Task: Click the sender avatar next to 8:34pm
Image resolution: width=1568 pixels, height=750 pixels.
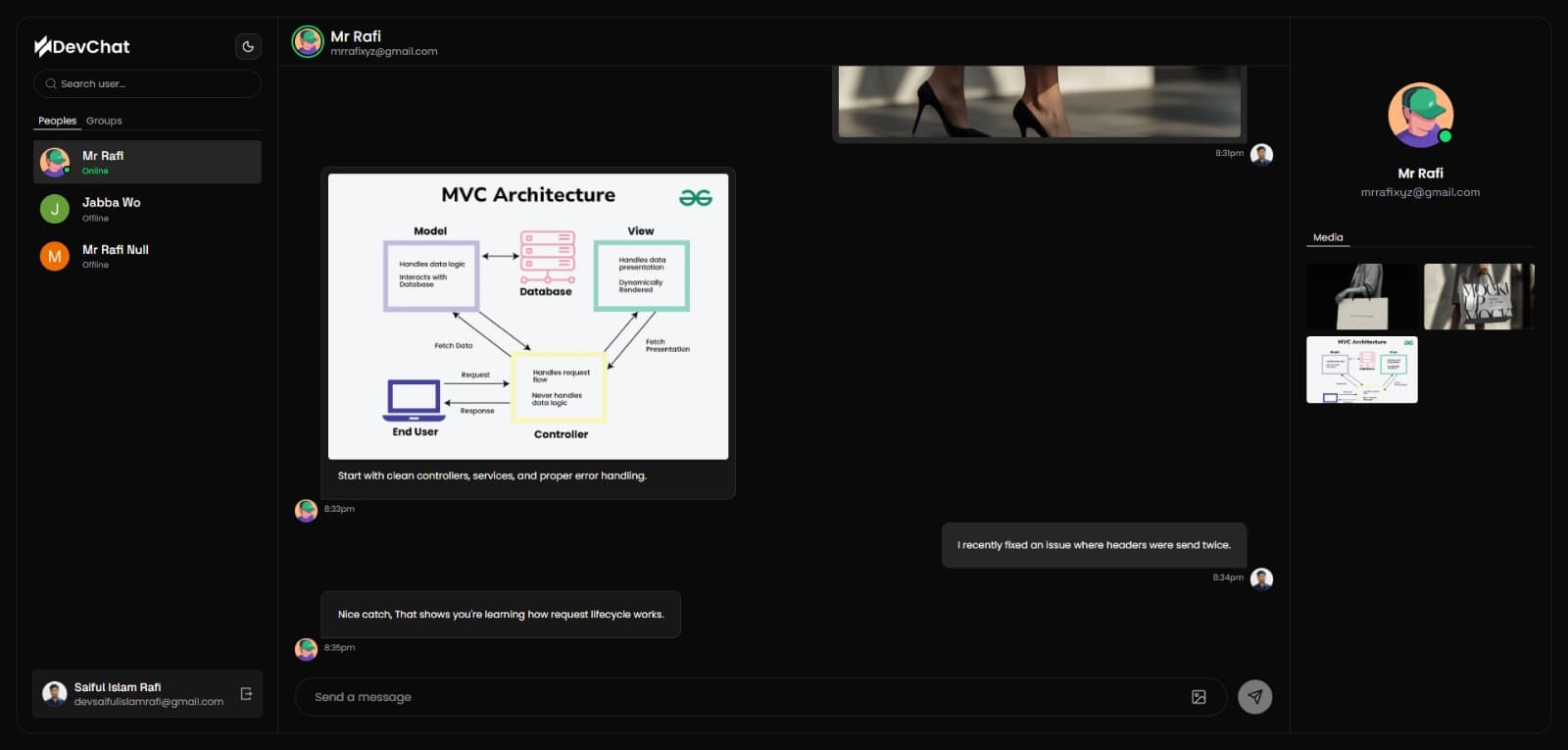Action: point(1262,579)
